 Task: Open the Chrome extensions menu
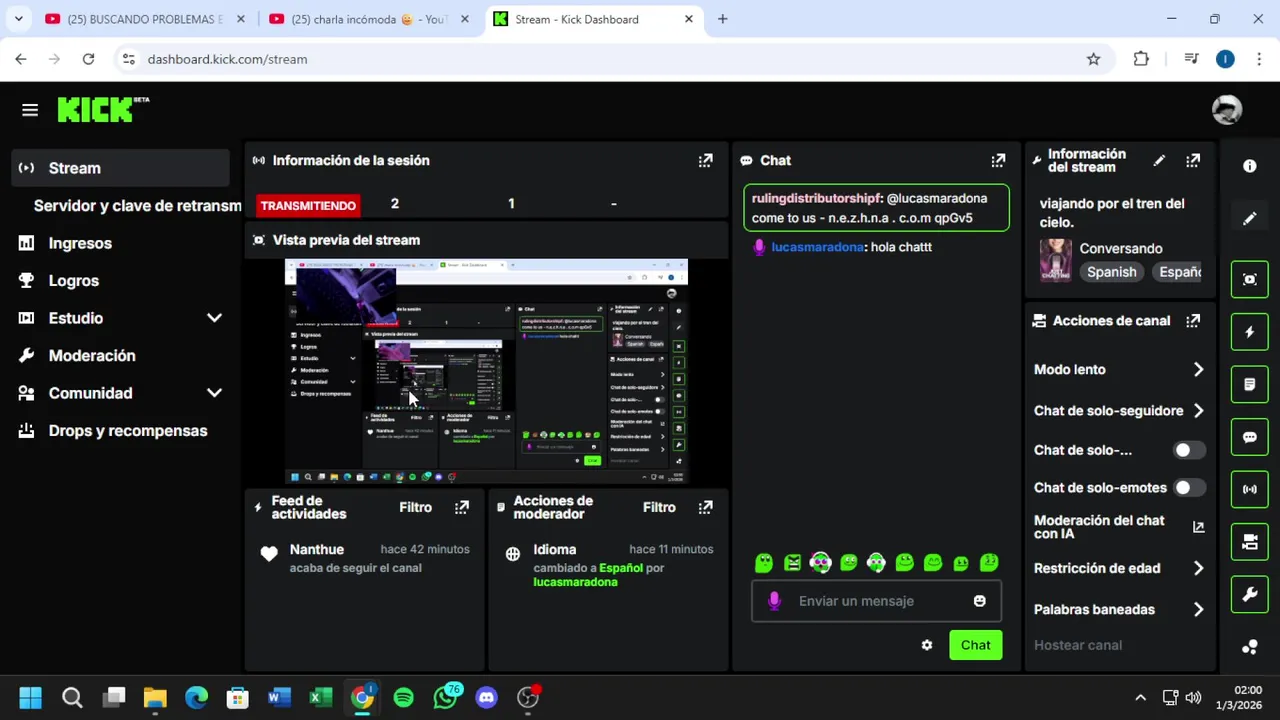[1141, 59]
